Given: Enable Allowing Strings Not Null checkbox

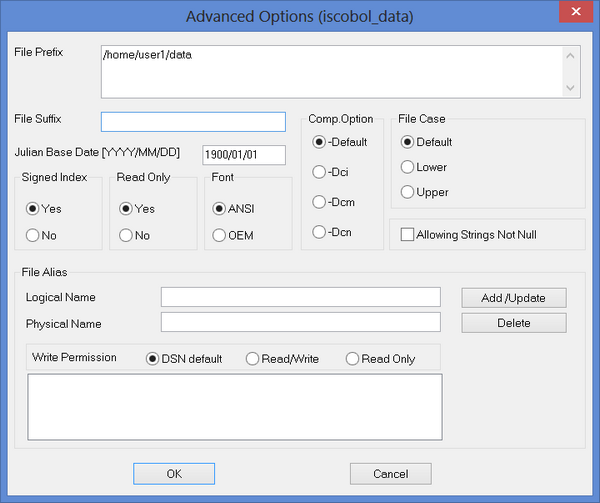Looking at the screenshot, I should coord(407,234).
